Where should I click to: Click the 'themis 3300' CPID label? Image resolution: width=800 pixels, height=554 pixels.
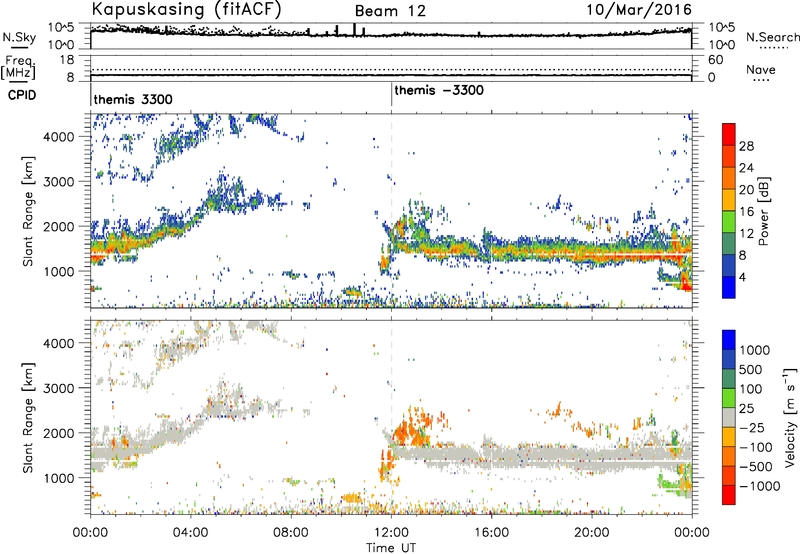[x=133, y=99]
